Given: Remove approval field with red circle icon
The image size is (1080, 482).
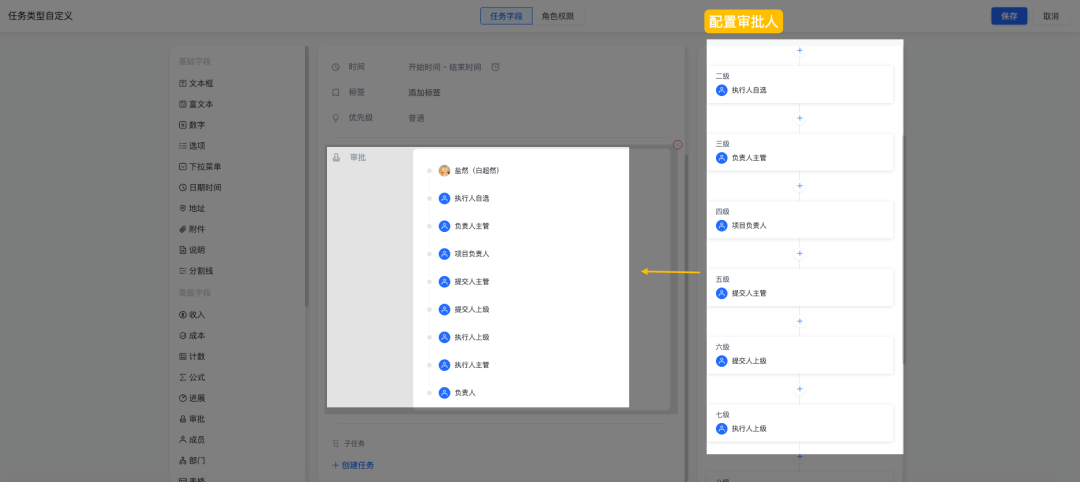Looking at the screenshot, I should pyautogui.click(x=677, y=145).
